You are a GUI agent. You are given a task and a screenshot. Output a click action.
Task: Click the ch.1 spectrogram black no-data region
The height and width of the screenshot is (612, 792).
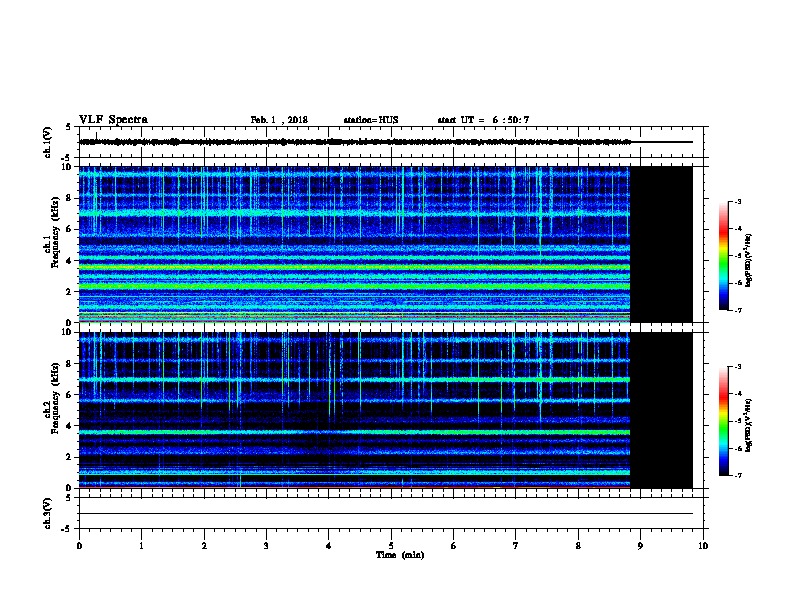[x=661, y=244]
